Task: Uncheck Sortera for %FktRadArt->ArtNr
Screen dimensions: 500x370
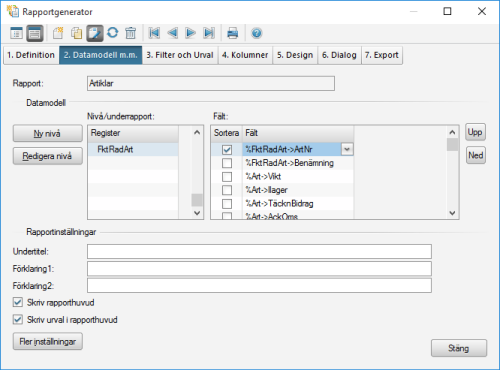Action: 227,150
